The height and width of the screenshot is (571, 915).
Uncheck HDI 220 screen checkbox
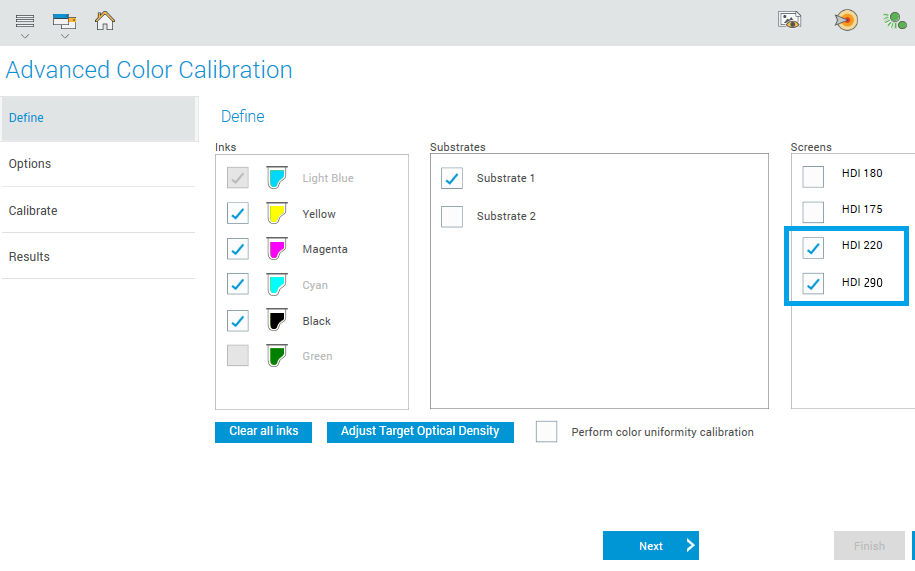pyautogui.click(x=813, y=248)
